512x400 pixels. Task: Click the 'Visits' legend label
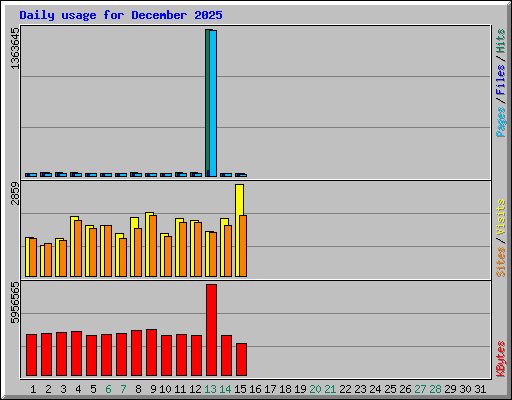500,218
